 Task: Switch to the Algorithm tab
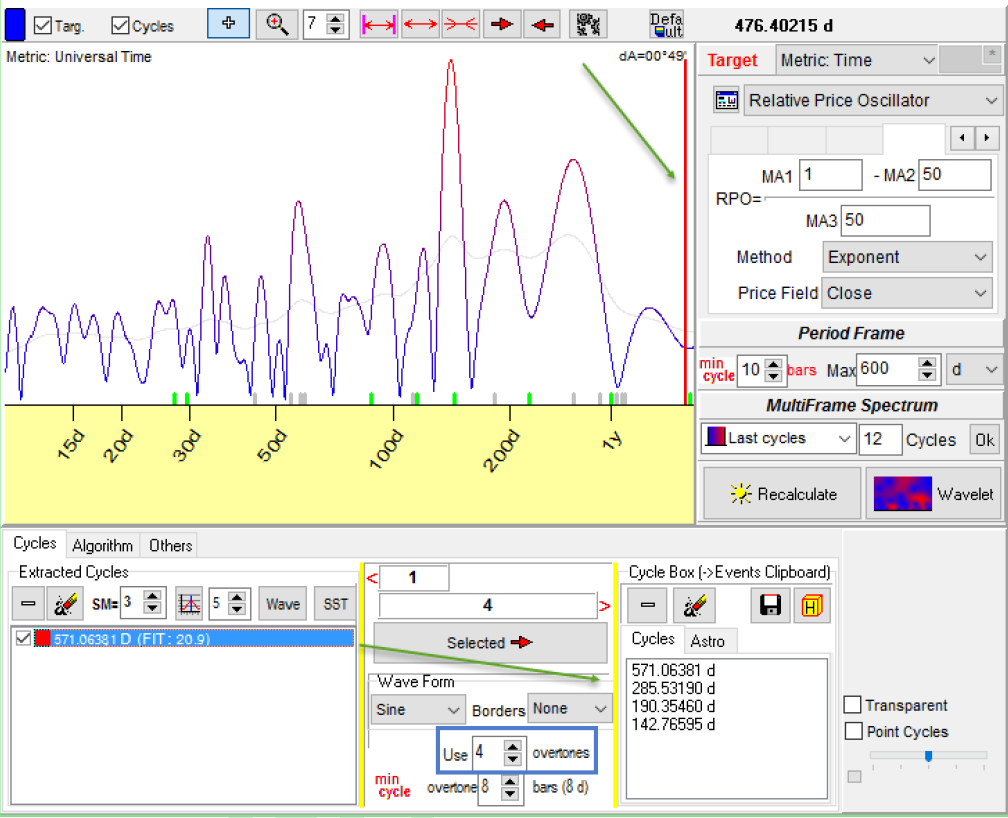click(102, 545)
